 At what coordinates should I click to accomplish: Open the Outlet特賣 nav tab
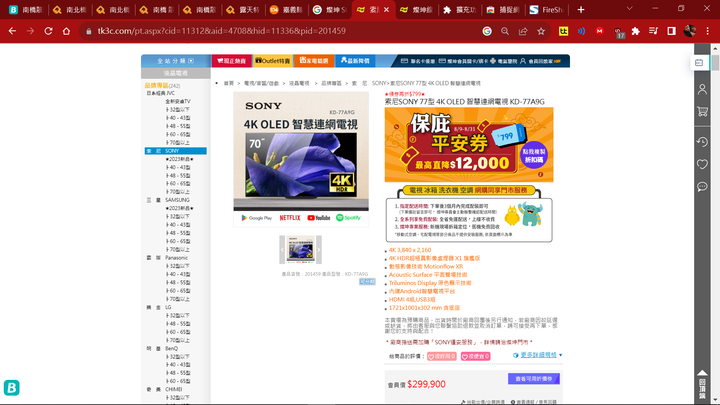click(273, 61)
